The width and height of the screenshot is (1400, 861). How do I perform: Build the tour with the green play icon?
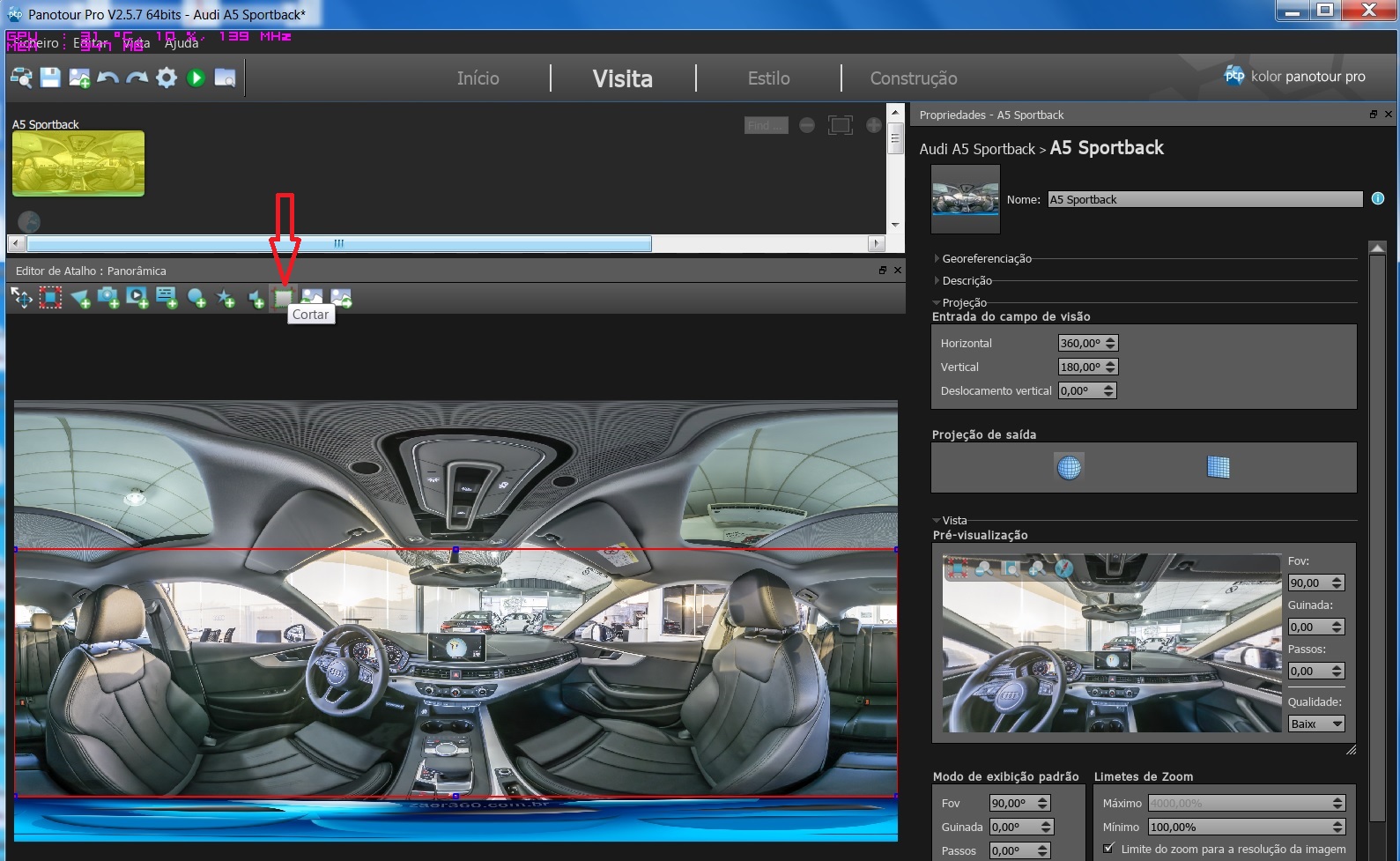pos(196,78)
